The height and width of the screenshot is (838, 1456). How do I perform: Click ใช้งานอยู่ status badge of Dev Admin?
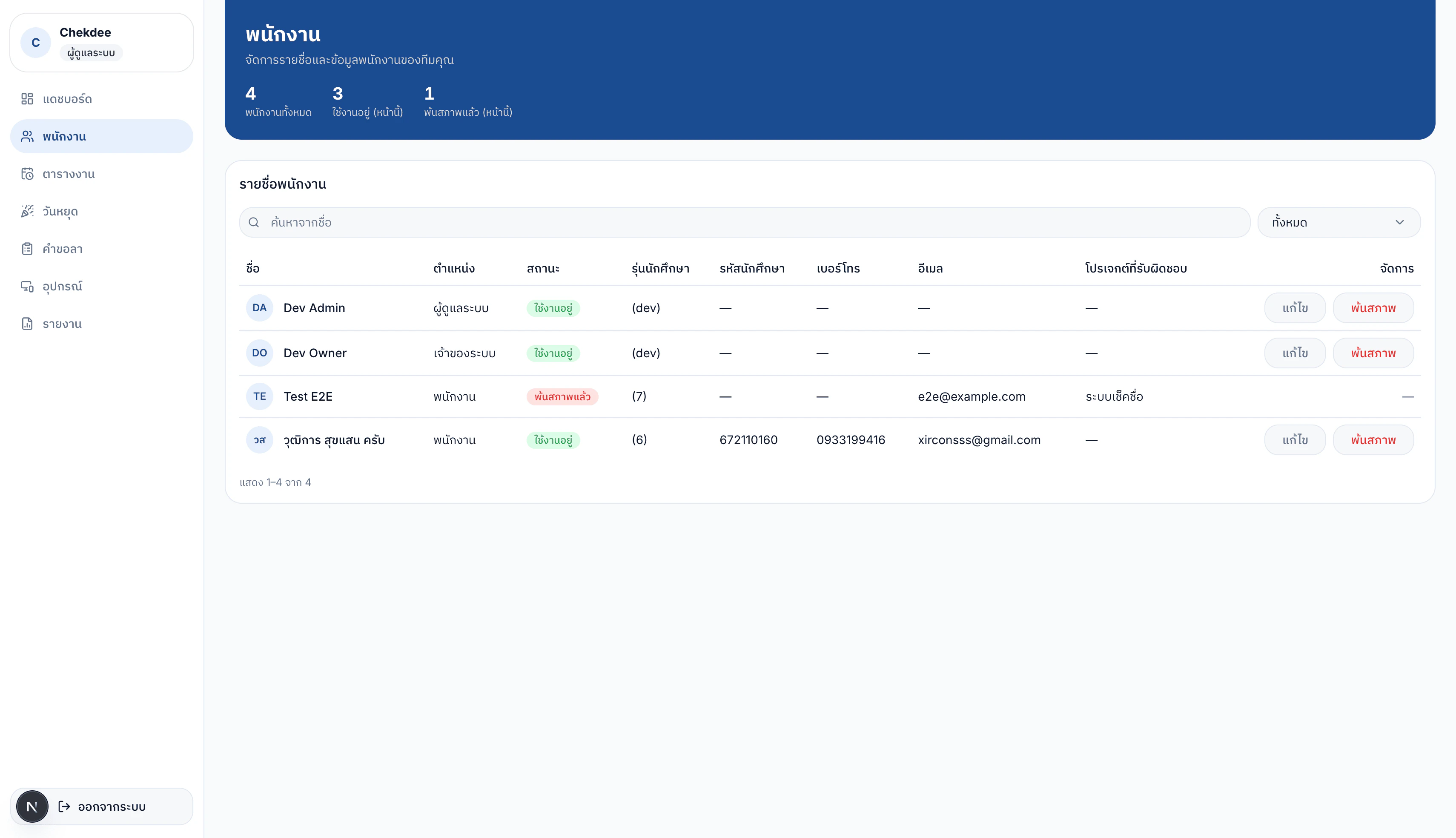tap(553, 308)
